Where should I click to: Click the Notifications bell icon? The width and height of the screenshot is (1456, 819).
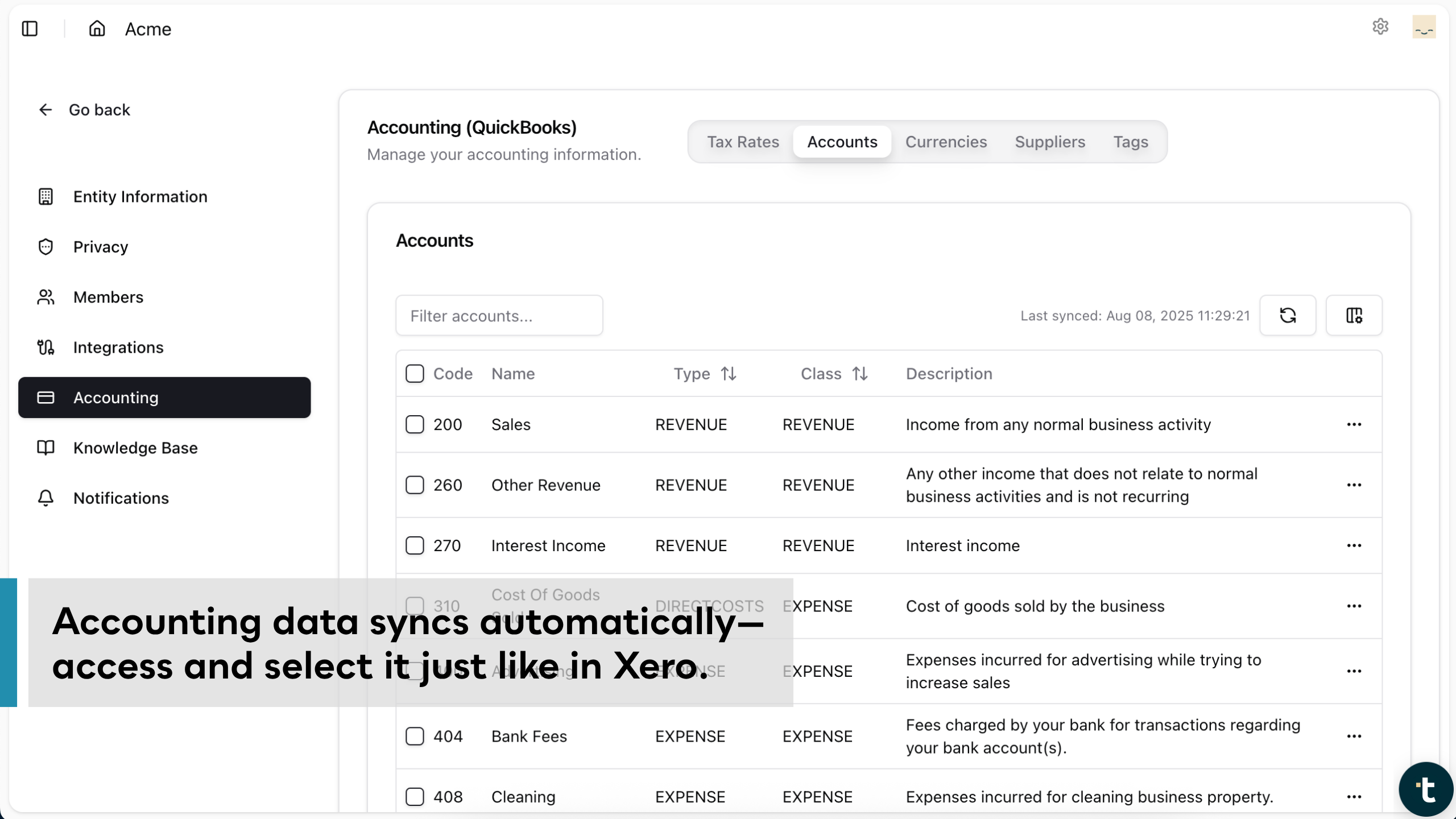(45, 498)
